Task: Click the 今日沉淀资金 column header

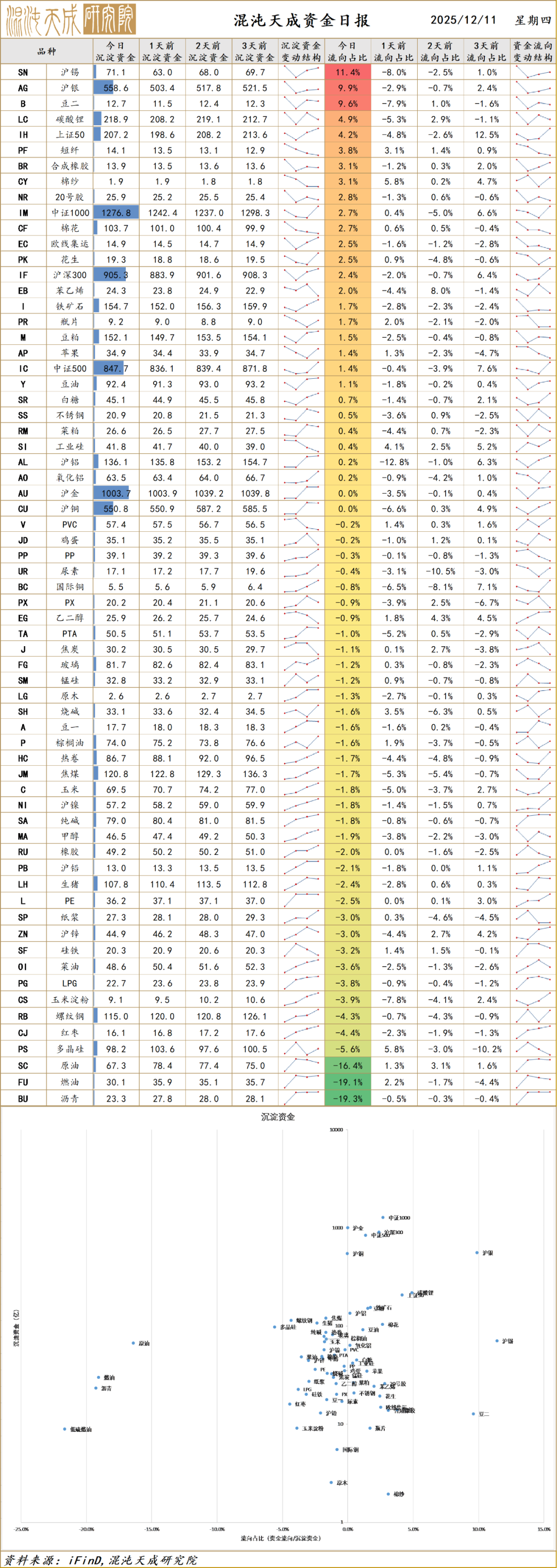Action: pos(116,51)
